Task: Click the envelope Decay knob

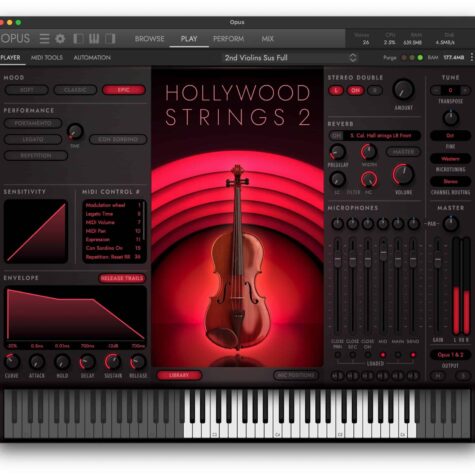Action: 87,362
